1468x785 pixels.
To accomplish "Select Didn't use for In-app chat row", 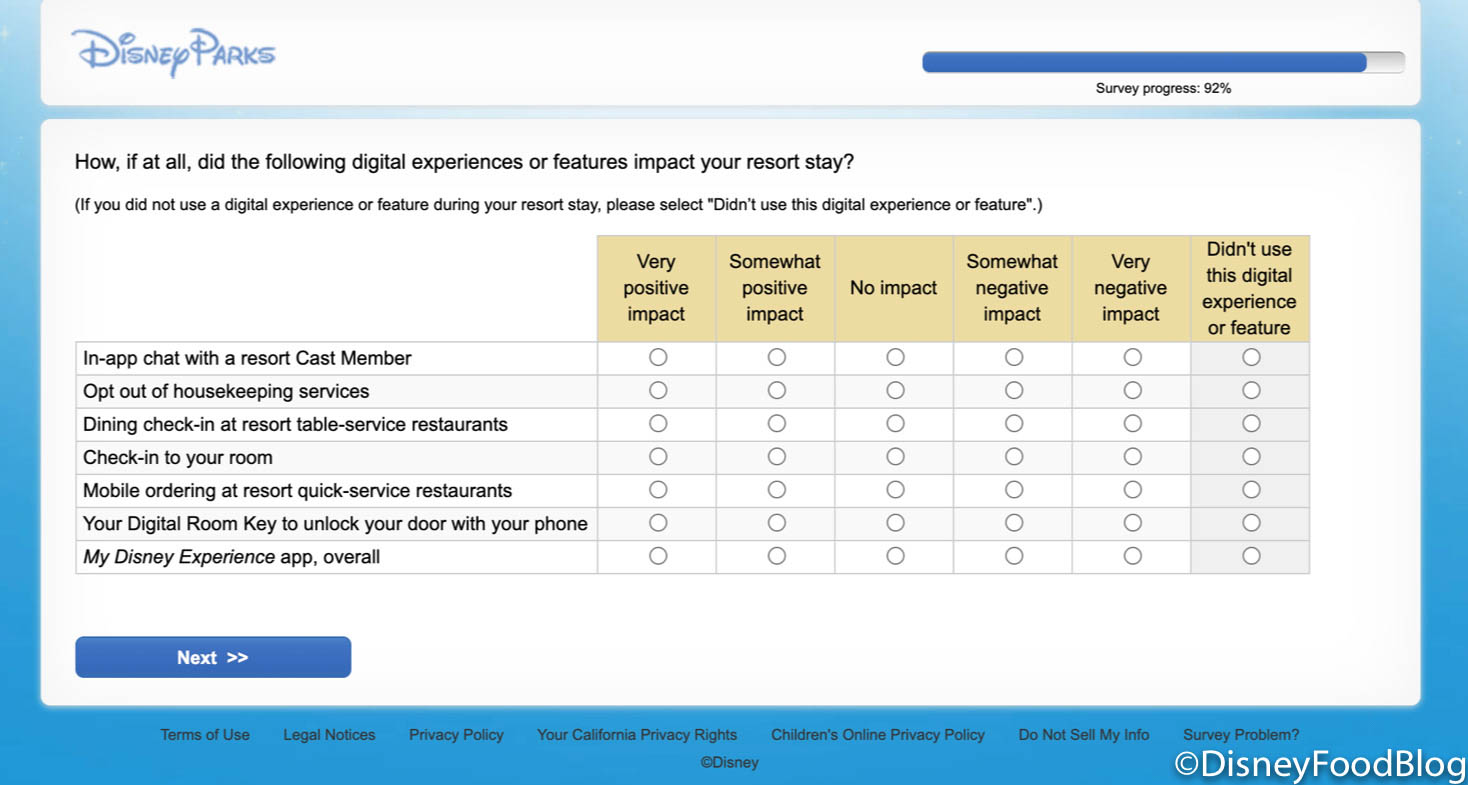I will [1251, 358].
